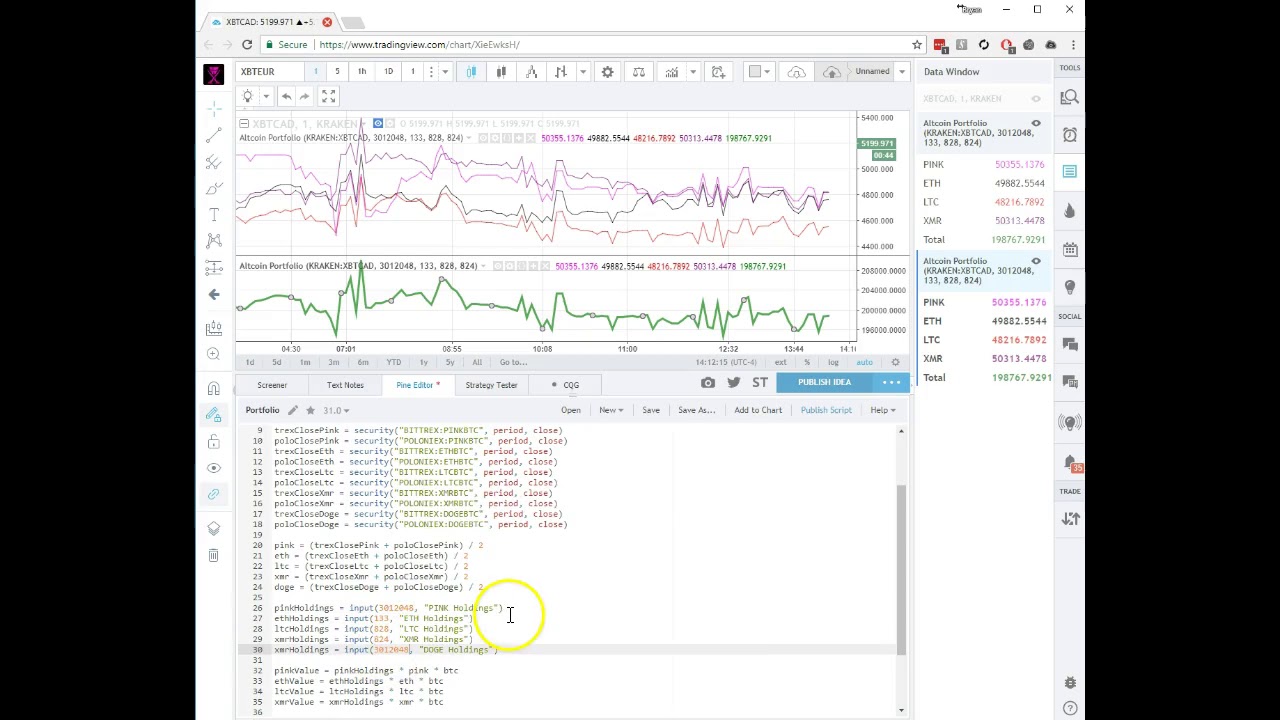
Task: Switch to the CQG tab
Action: click(565, 385)
